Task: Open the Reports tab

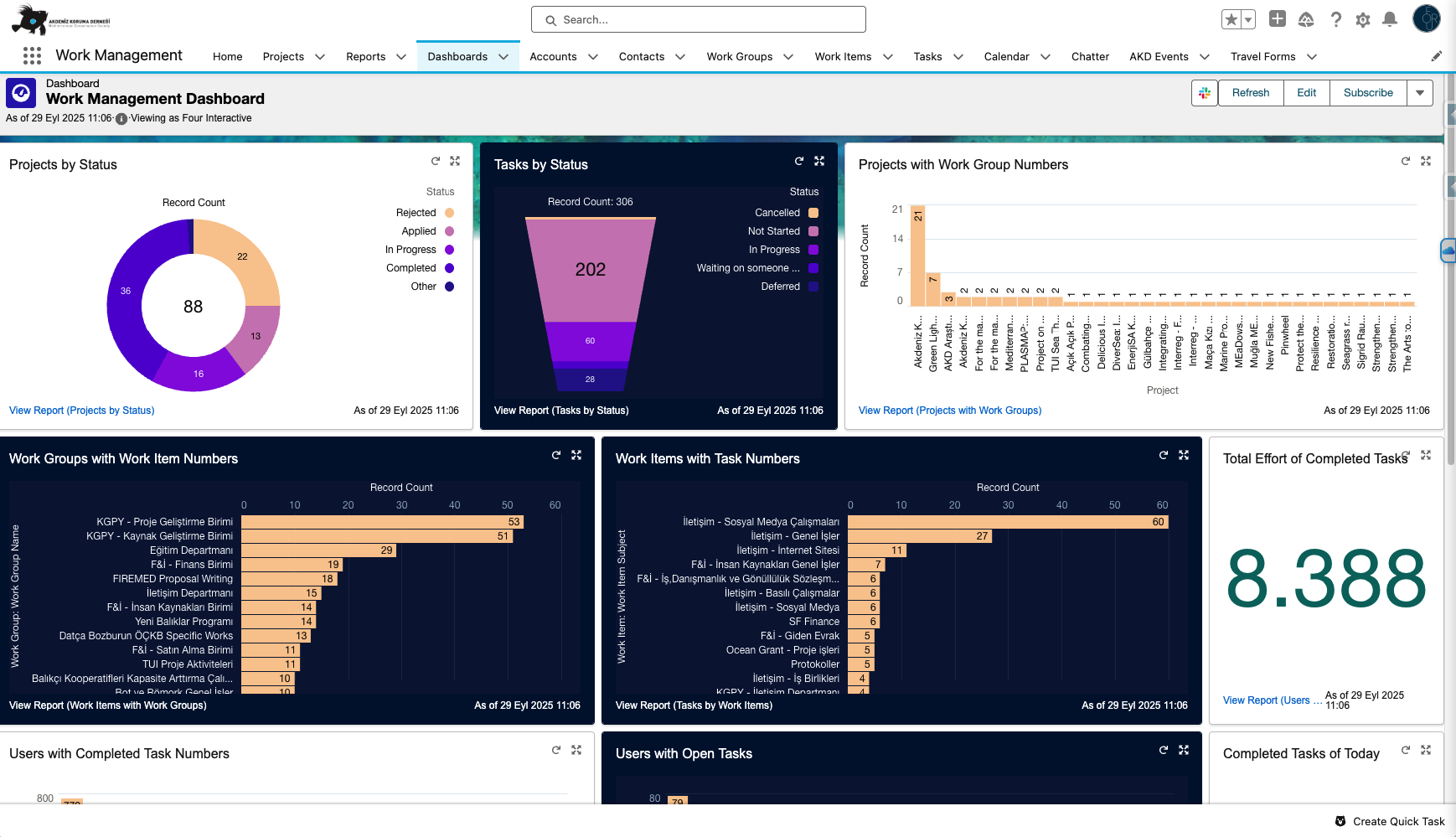Action: point(366,57)
